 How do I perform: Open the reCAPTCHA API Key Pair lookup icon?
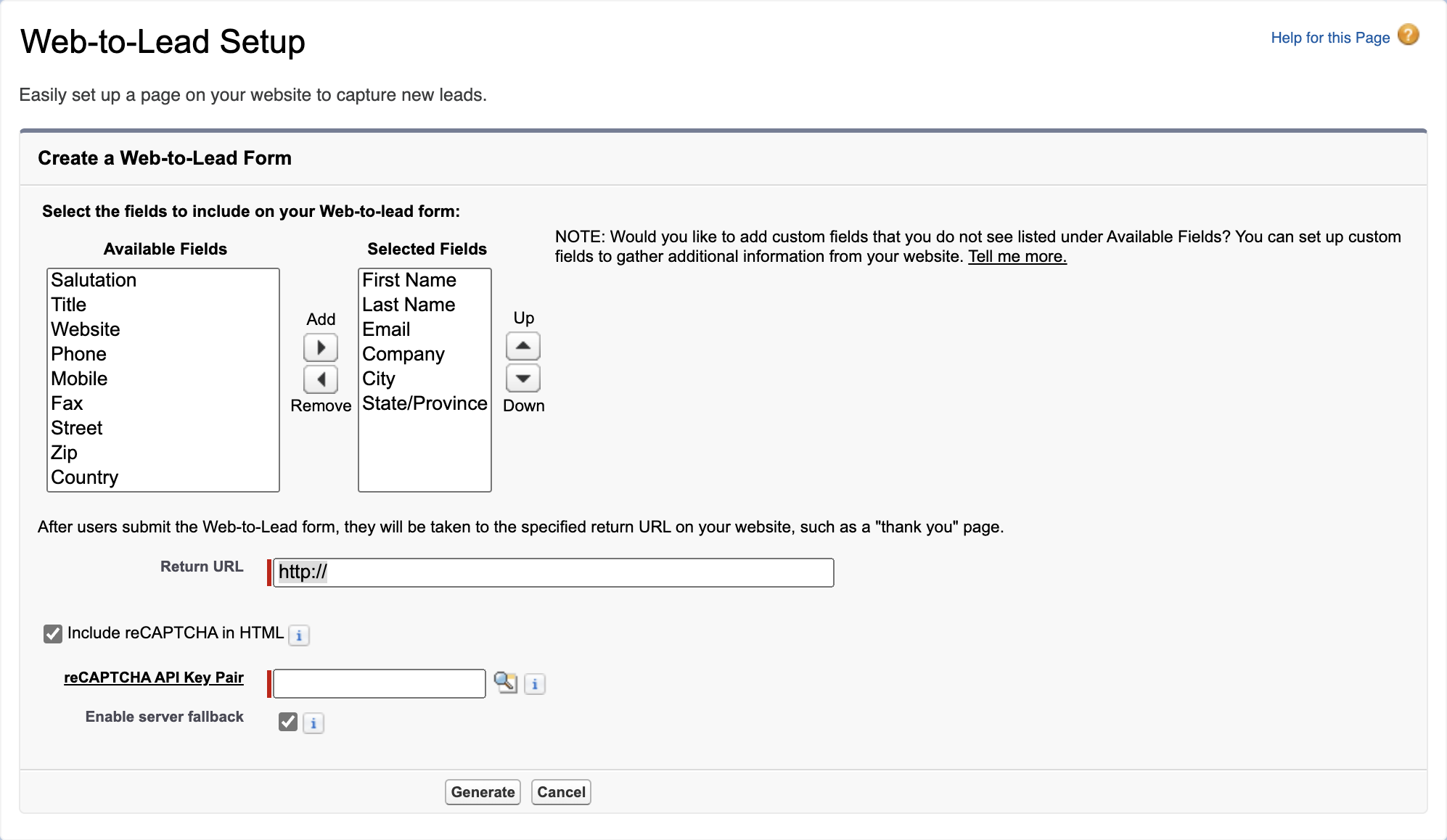click(x=505, y=682)
